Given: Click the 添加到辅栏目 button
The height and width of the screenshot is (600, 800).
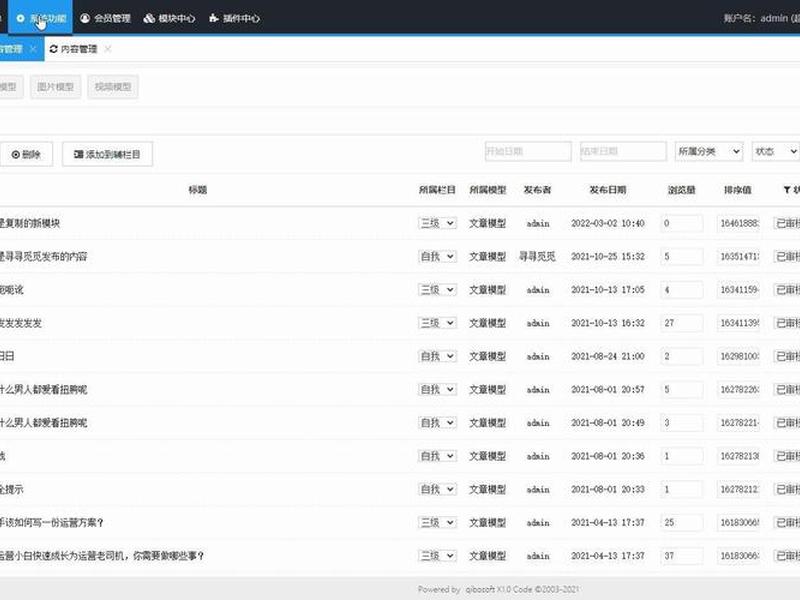Looking at the screenshot, I should click(x=107, y=154).
